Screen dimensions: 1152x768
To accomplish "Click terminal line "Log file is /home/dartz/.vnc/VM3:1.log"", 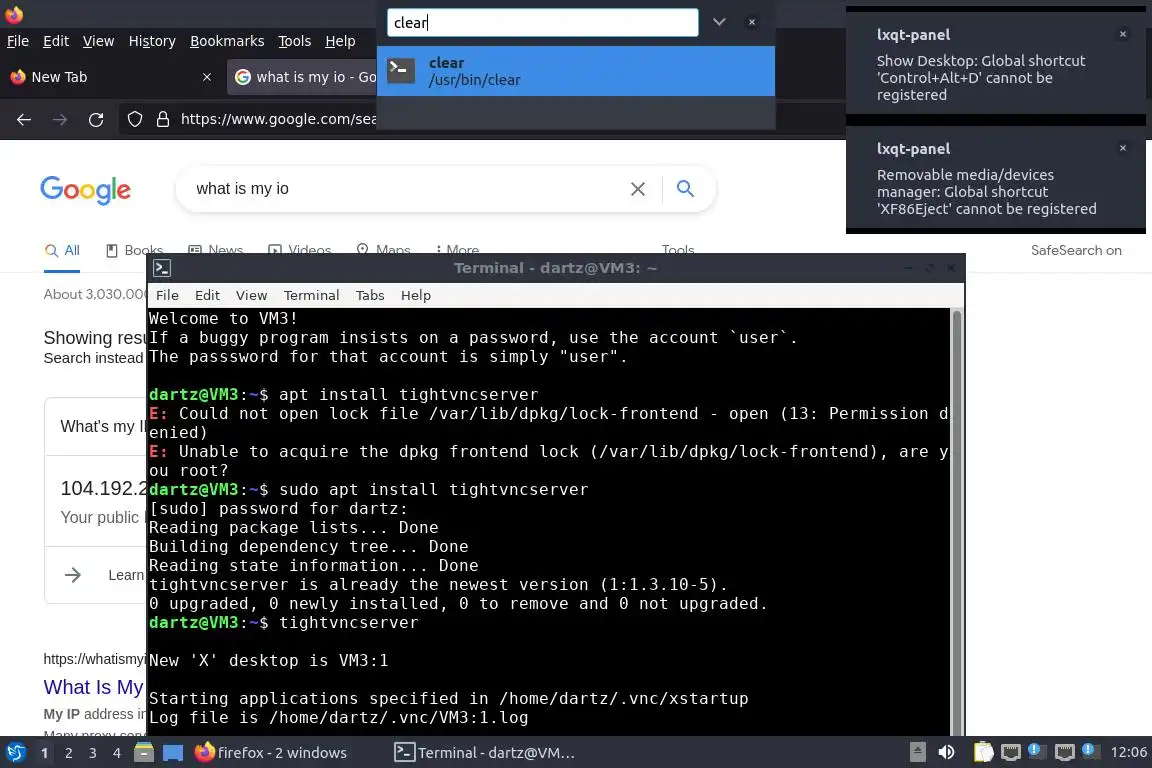I will point(339,717).
